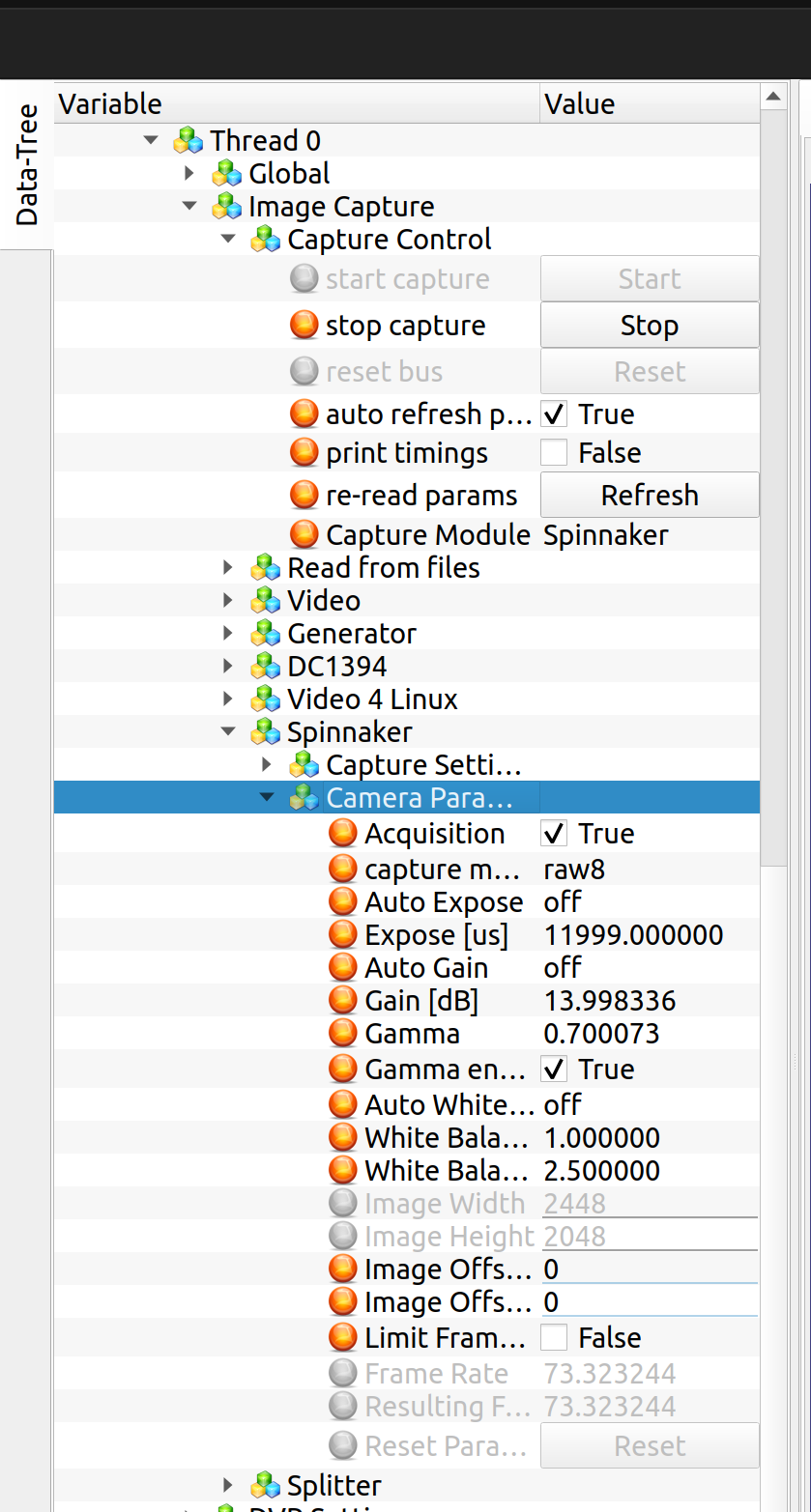811x1512 pixels.
Task: Click the Gamma value 0.700073
Action: pos(601,1034)
